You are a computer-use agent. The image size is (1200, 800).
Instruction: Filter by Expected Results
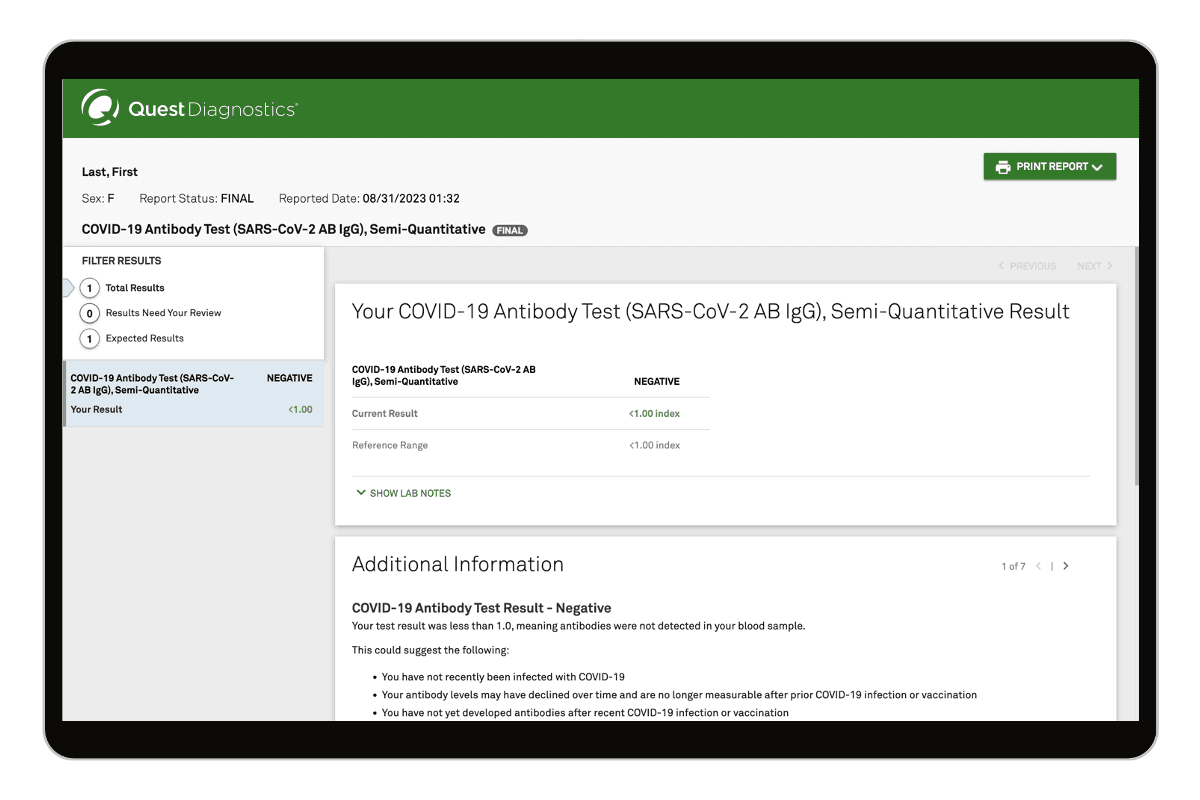(x=144, y=338)
